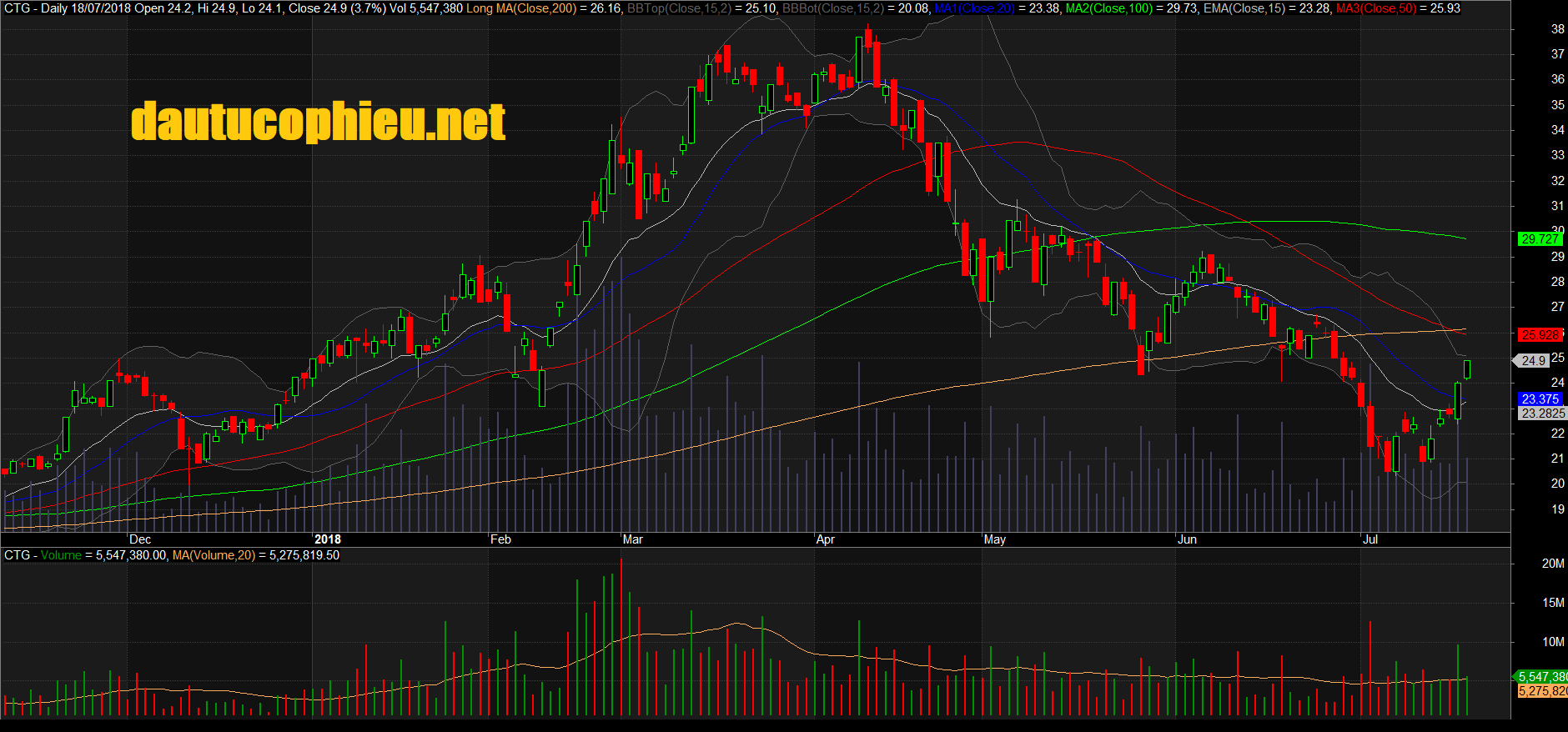The width and height of the screenshot is (1568, 732).
Task: Click the dautucophieu.net watermark text
Action: (x=318, y=122)
